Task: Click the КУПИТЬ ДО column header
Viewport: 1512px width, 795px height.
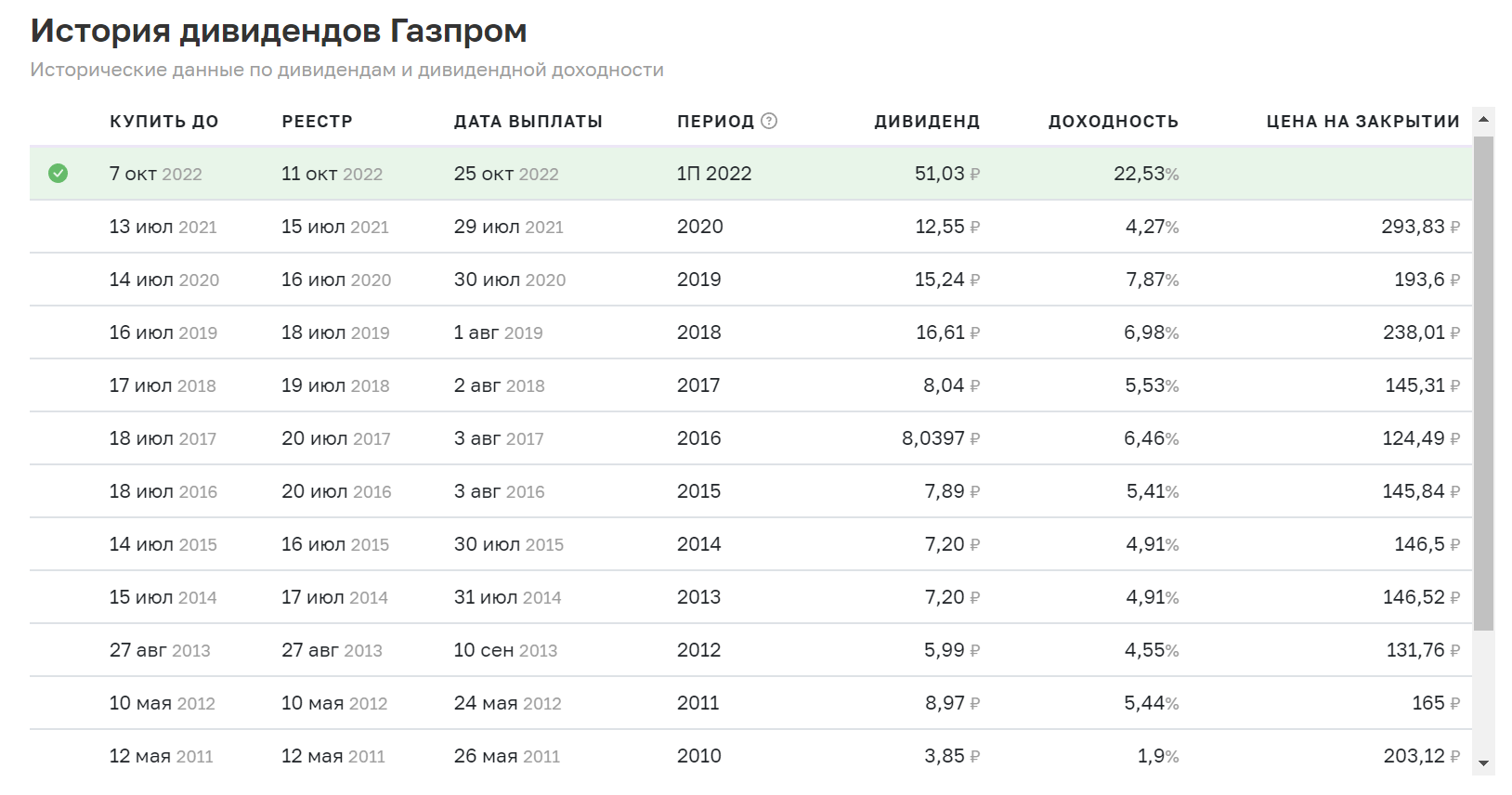Action: 164,122
